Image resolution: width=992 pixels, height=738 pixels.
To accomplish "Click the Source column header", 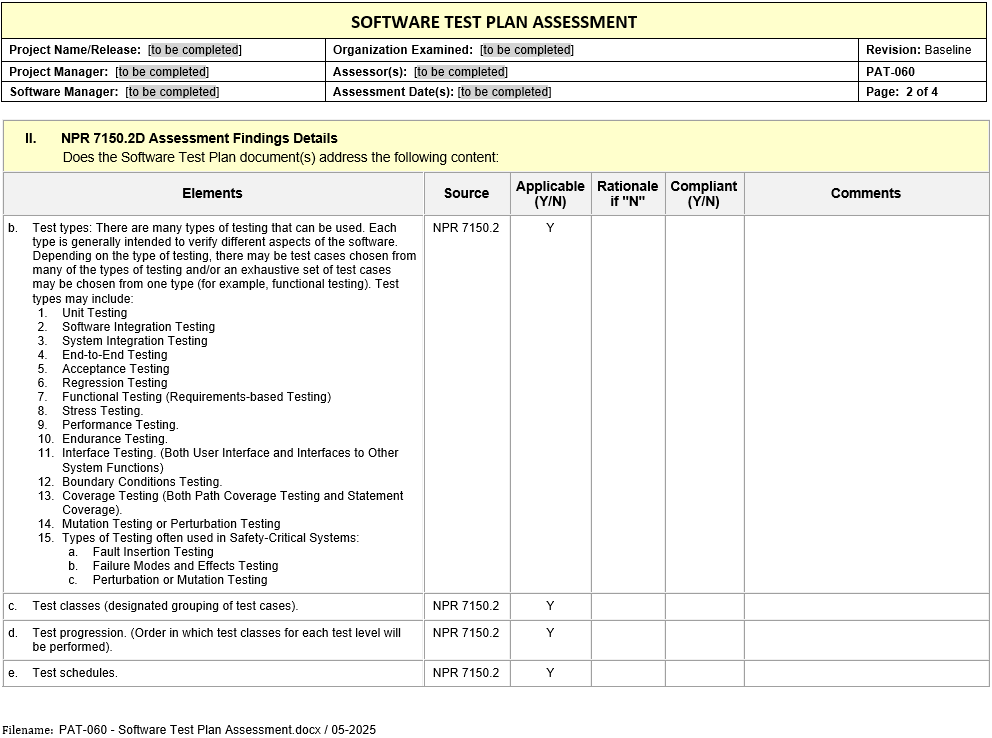I will point(466,194).
